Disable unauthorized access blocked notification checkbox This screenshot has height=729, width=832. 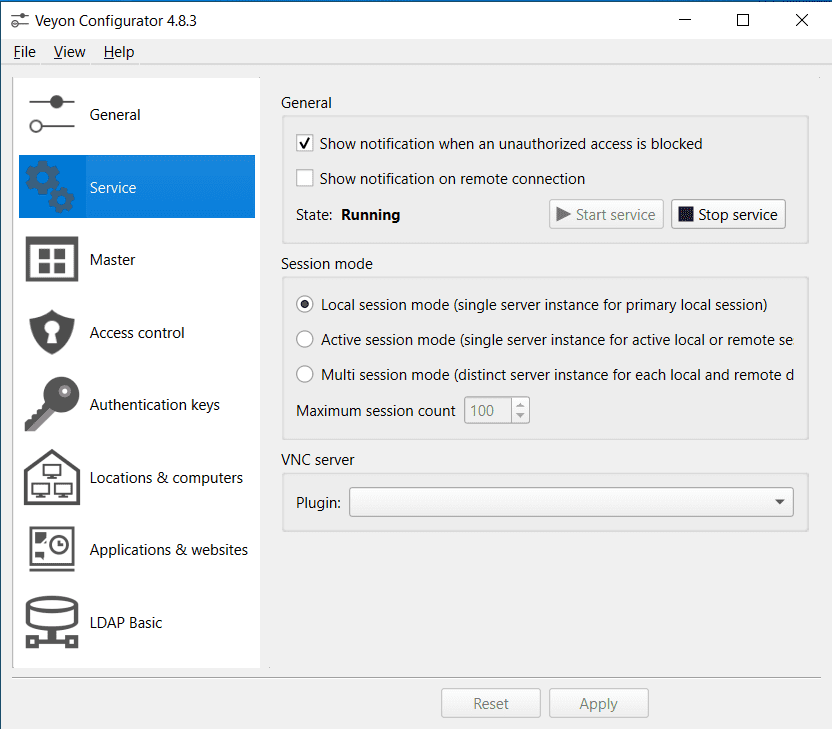coord(306,144)
